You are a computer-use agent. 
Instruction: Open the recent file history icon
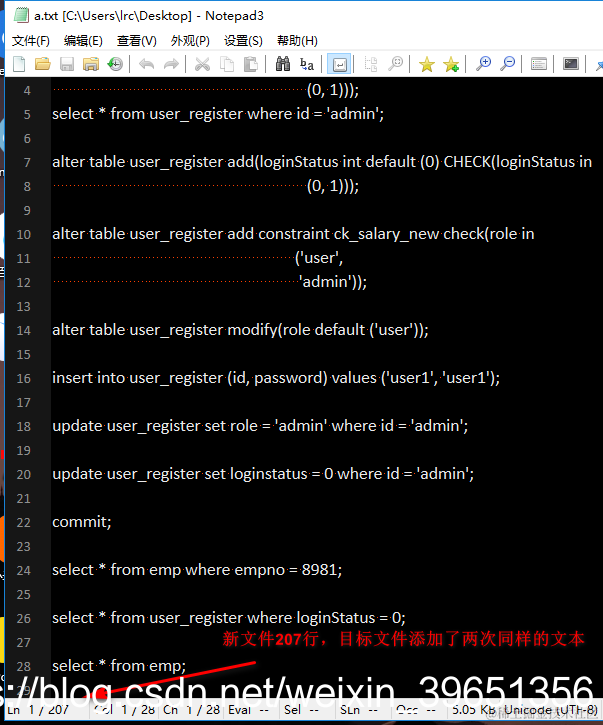115,64
